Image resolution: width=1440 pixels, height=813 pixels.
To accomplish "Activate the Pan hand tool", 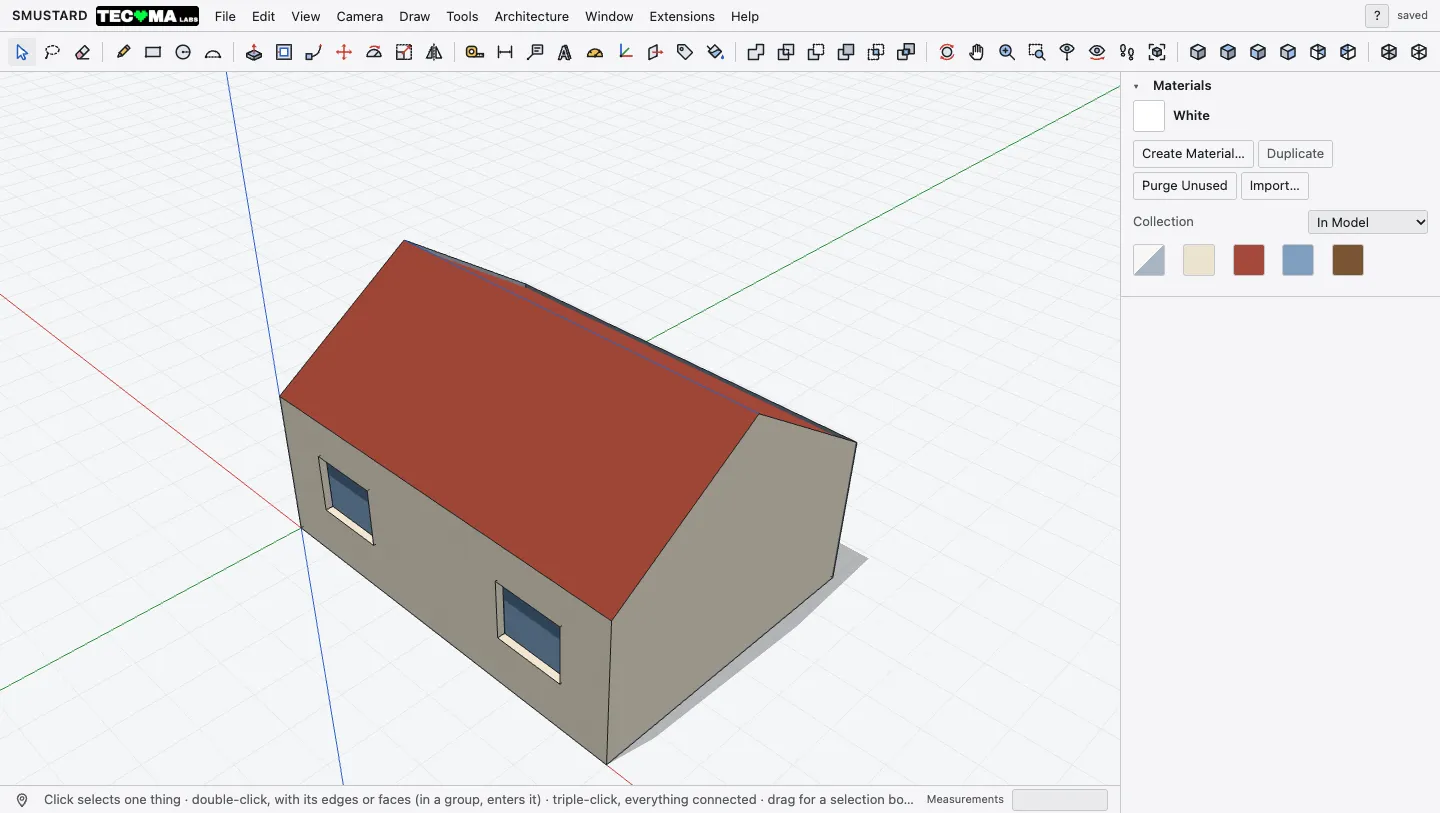I will tap(977, 52).
